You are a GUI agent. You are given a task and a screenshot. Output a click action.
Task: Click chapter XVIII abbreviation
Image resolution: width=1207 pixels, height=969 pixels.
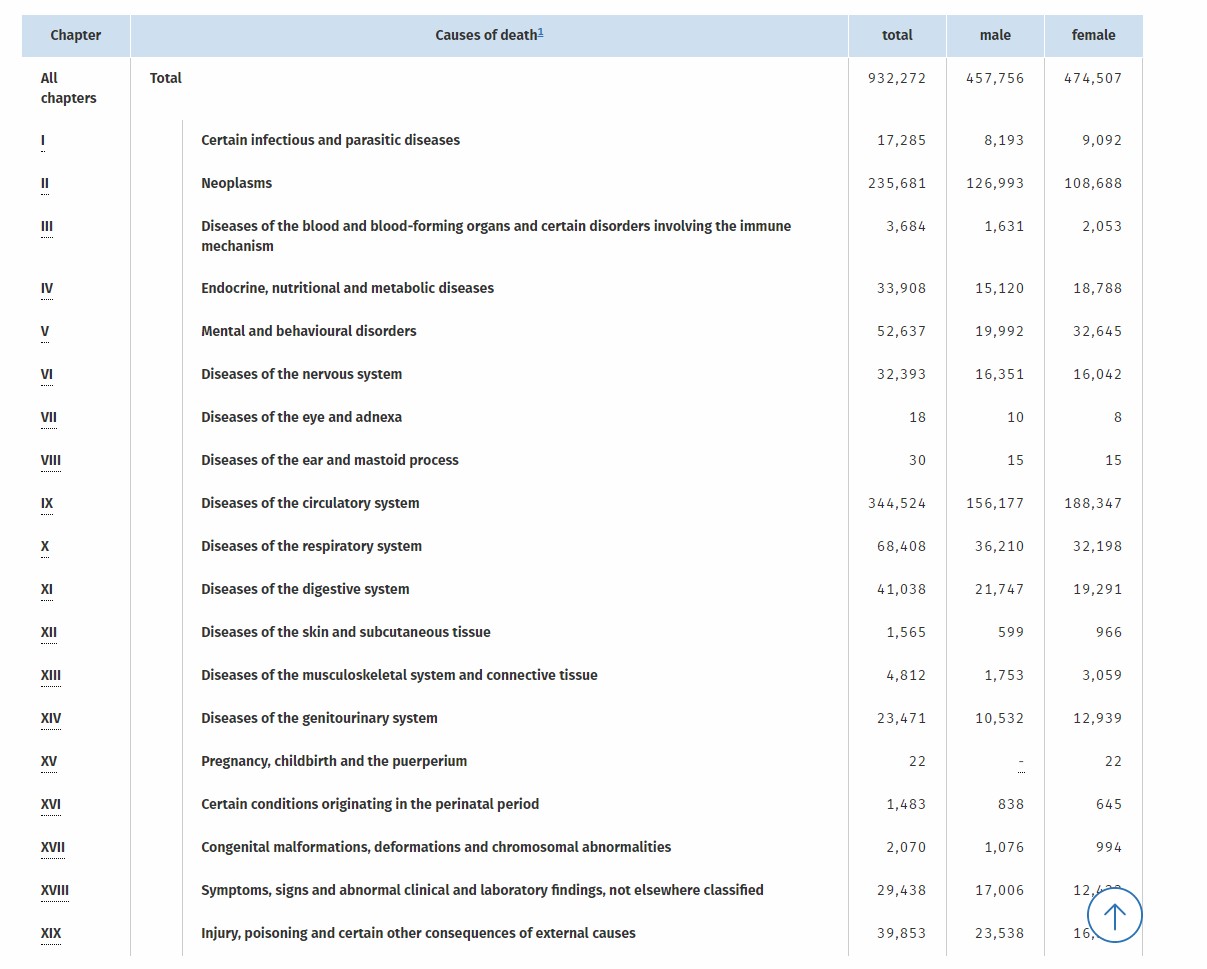54,890
